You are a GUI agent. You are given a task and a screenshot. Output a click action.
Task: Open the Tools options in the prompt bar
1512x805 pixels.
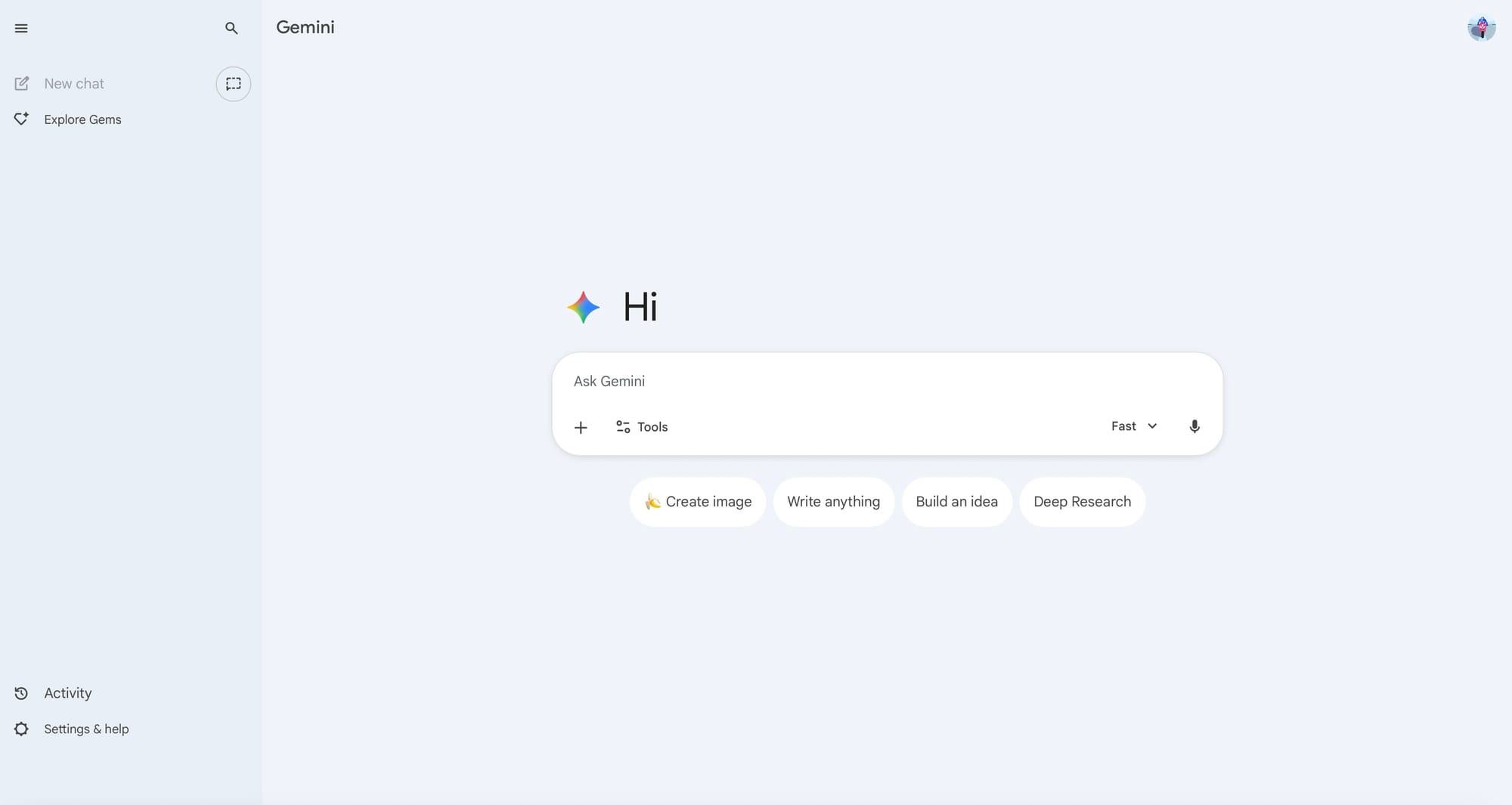click(641, 427)
